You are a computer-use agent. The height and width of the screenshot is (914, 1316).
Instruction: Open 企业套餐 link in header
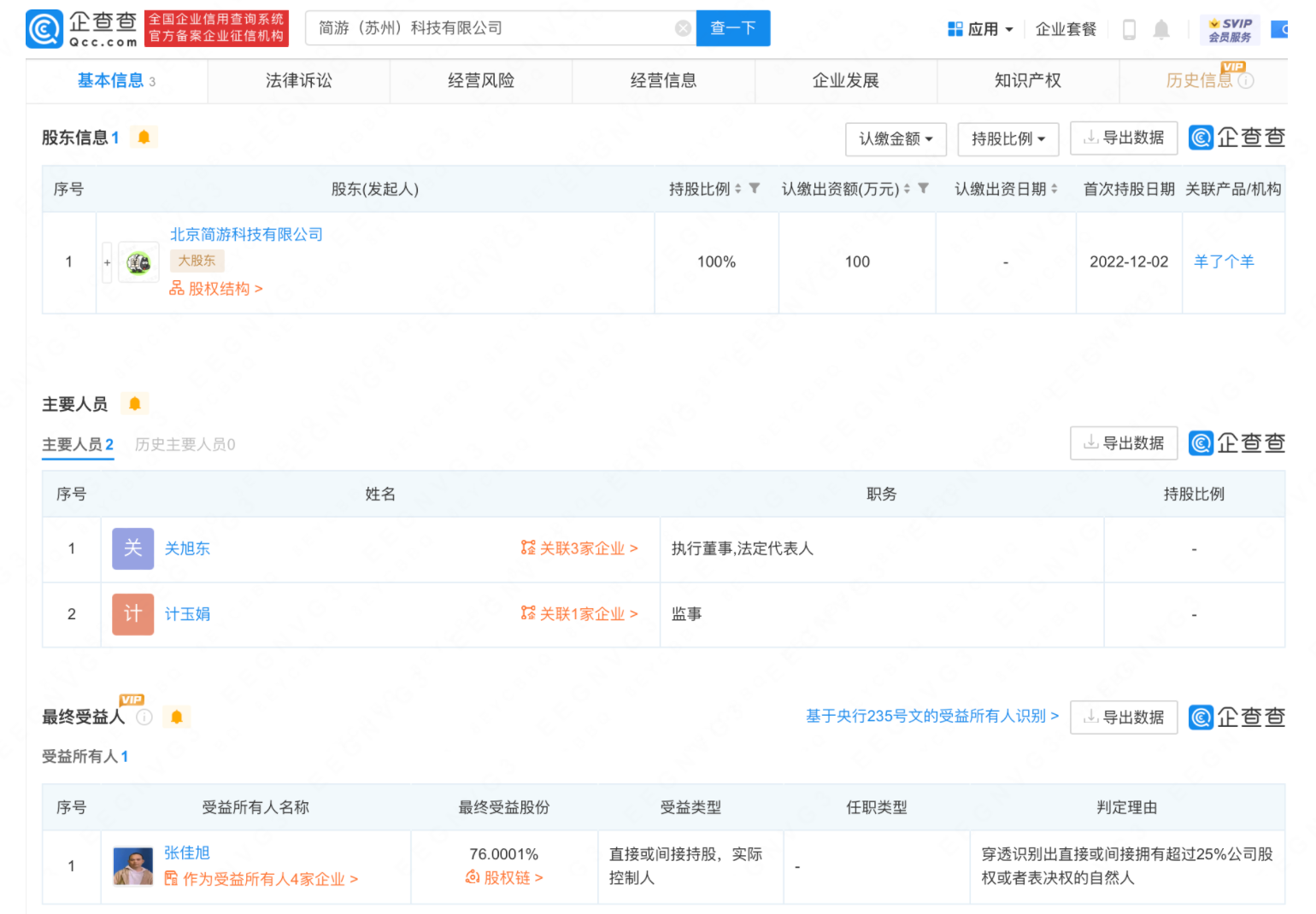(x=1066, y=29)
